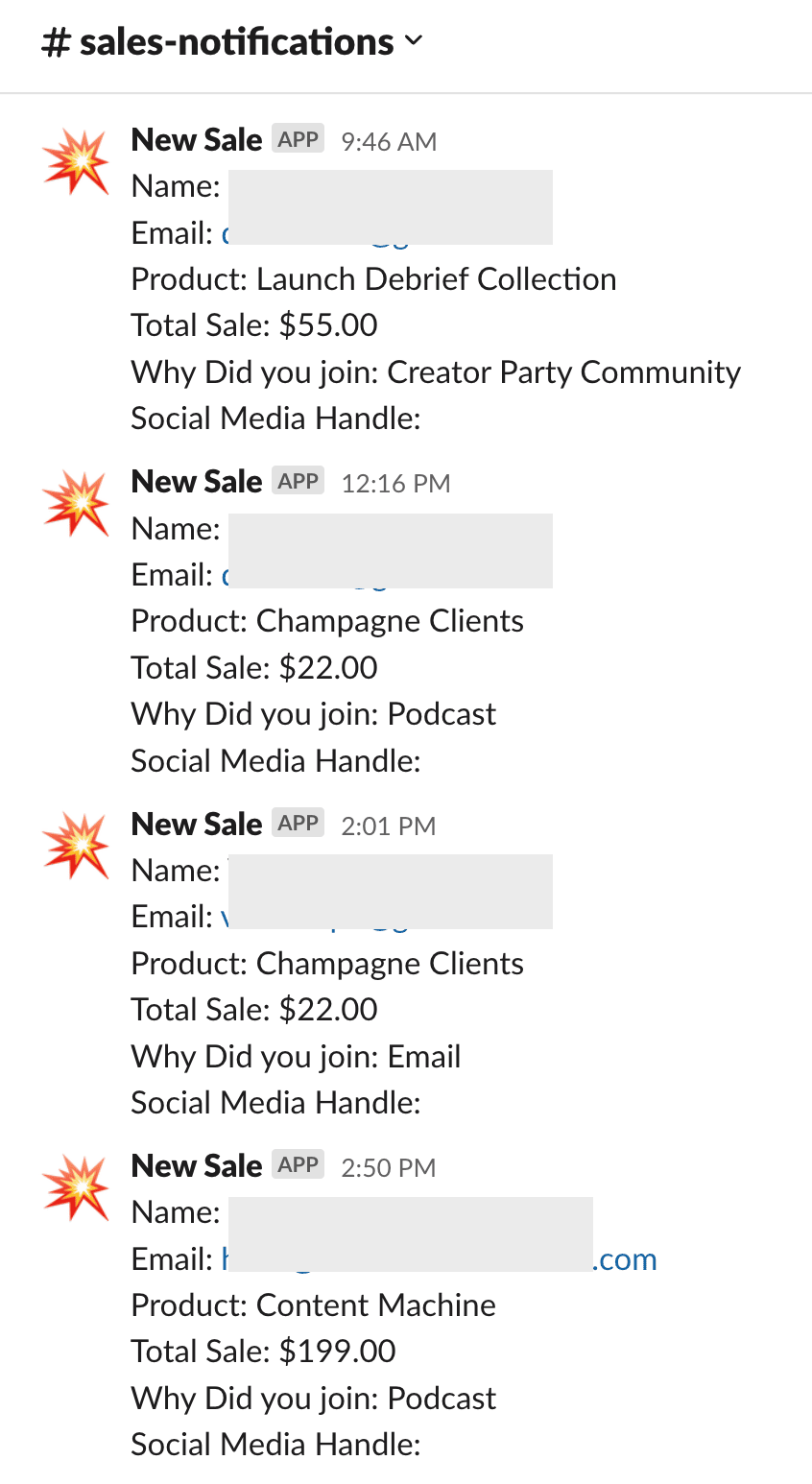
Task: Click the APP badge on 2:50 PM message
Action: [x=298, y=1165]
